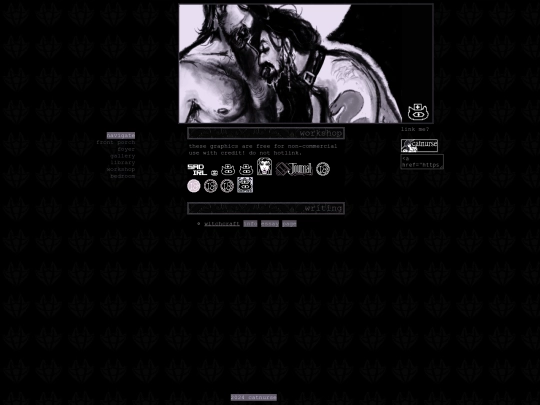
Task: Click the navigate sidebar heading
Action: click(x=121, y=135)
